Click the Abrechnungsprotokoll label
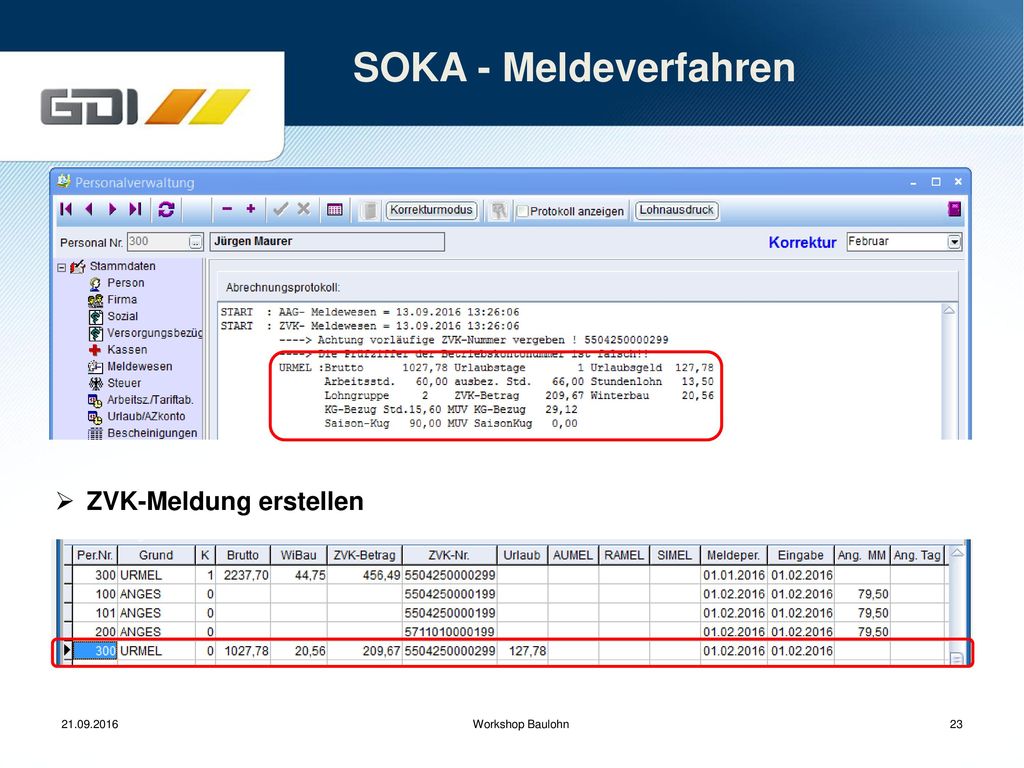Image resolution: width=1024 pixels, height=768 pixels. click(283, 287)
